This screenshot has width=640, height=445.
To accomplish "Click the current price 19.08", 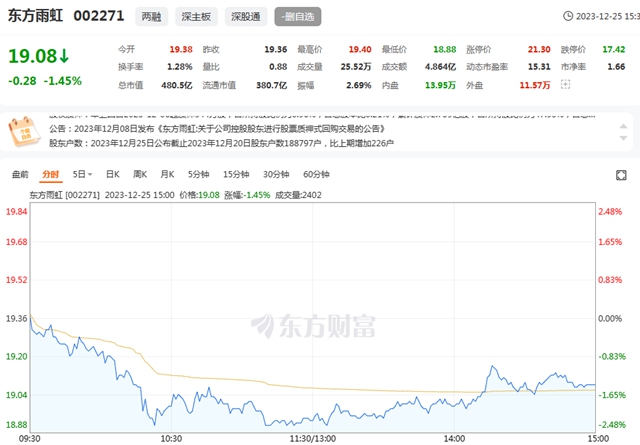I will [x=33, y=56].
